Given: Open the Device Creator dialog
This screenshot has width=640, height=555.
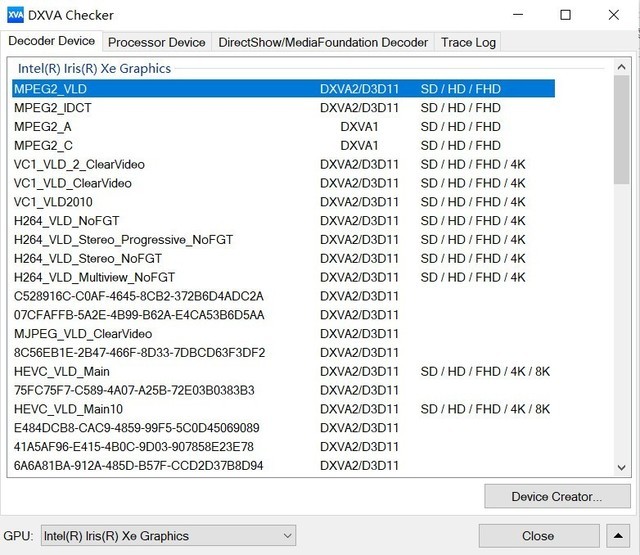Looking at the screenshot, I should (x=557, y=496).
